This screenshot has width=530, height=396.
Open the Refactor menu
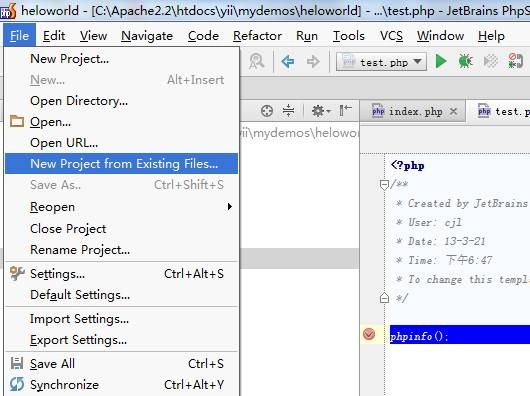point(257,35)
